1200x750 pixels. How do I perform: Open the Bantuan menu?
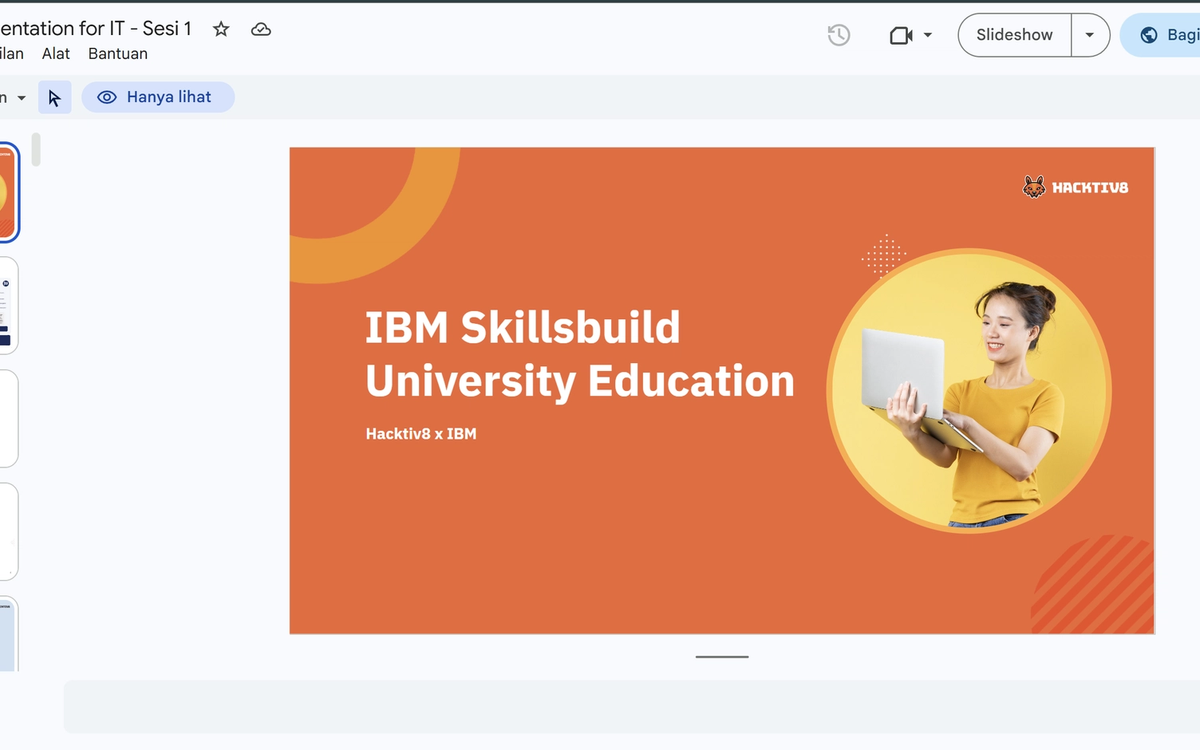(118, 54)
